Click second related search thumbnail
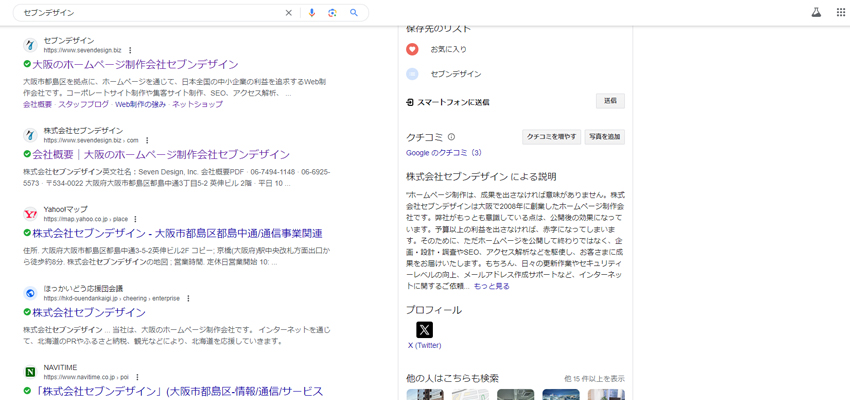This screenshot has width=850, height=400. pos(471,395)
